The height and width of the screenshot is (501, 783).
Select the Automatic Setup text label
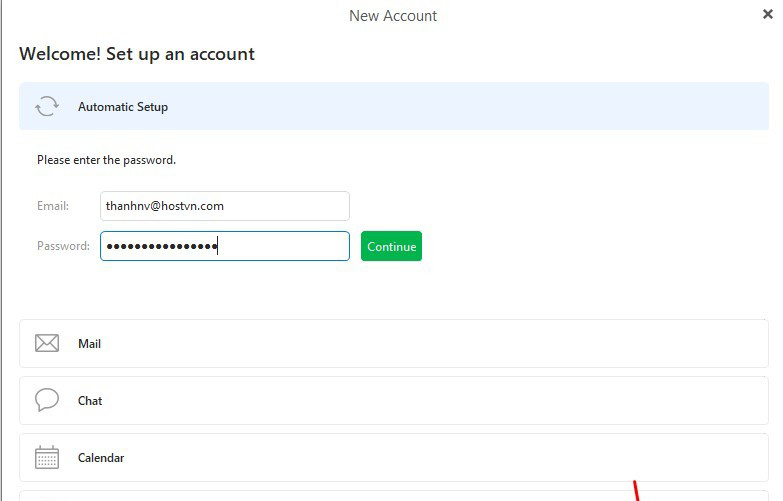[123, 107]
